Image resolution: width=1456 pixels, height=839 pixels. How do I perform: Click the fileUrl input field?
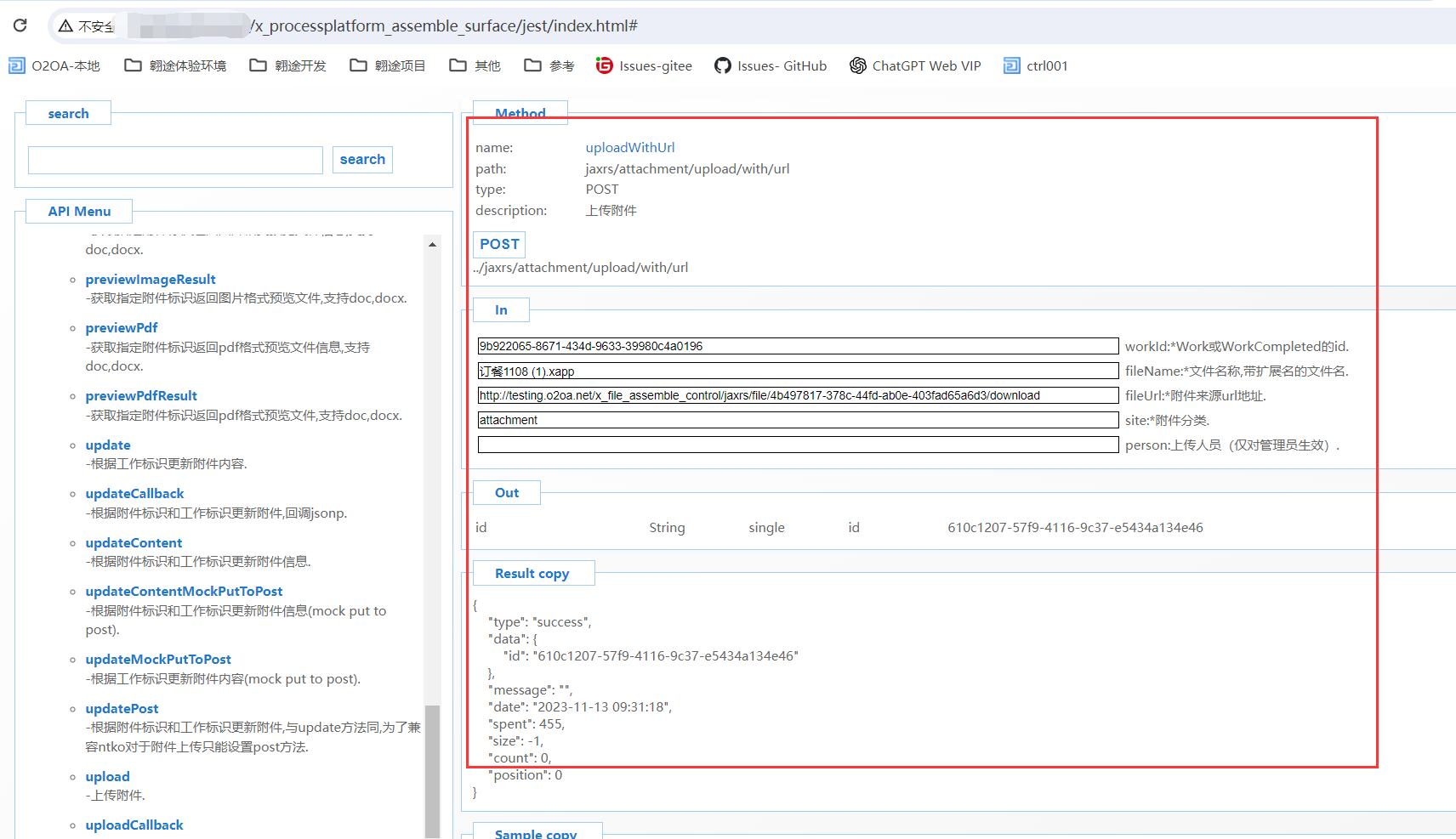[x=798, y=395]
